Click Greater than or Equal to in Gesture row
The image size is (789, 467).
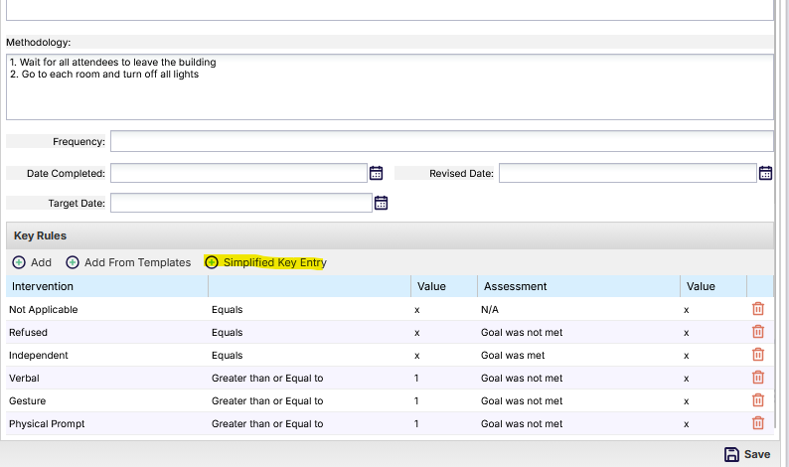point(267,401)
